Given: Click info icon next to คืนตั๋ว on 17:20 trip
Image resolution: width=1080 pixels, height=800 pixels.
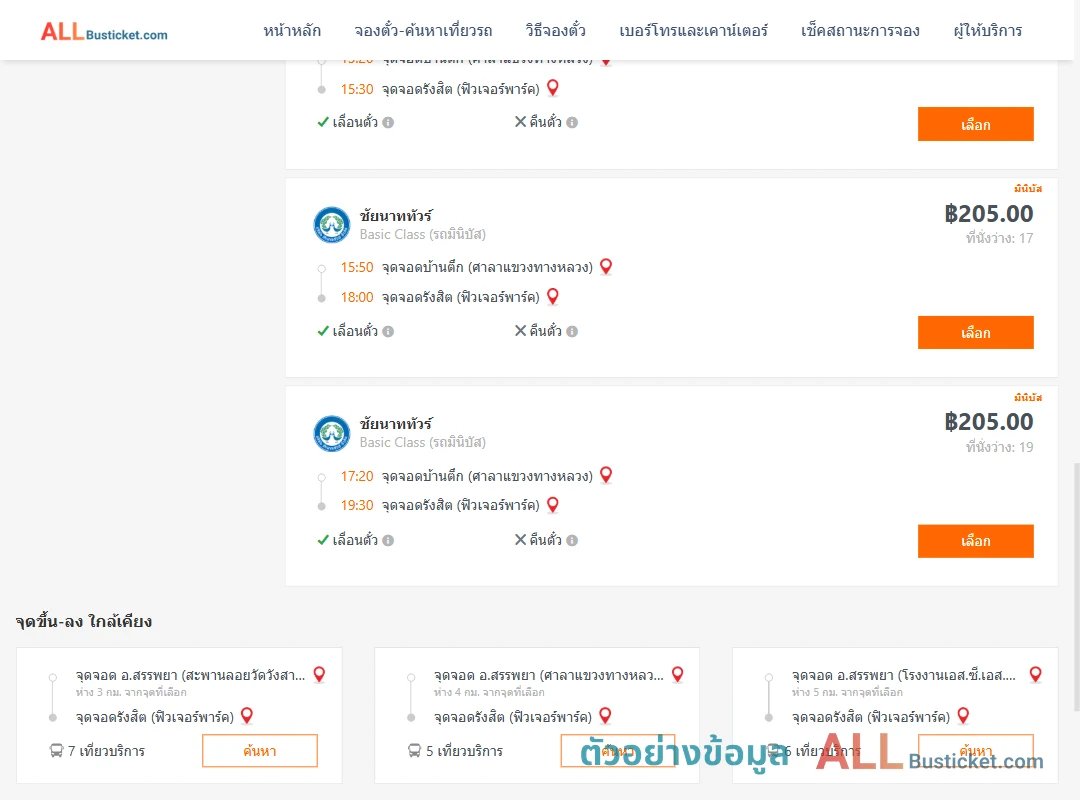Looking at the screenshot, I should point(572,540).
